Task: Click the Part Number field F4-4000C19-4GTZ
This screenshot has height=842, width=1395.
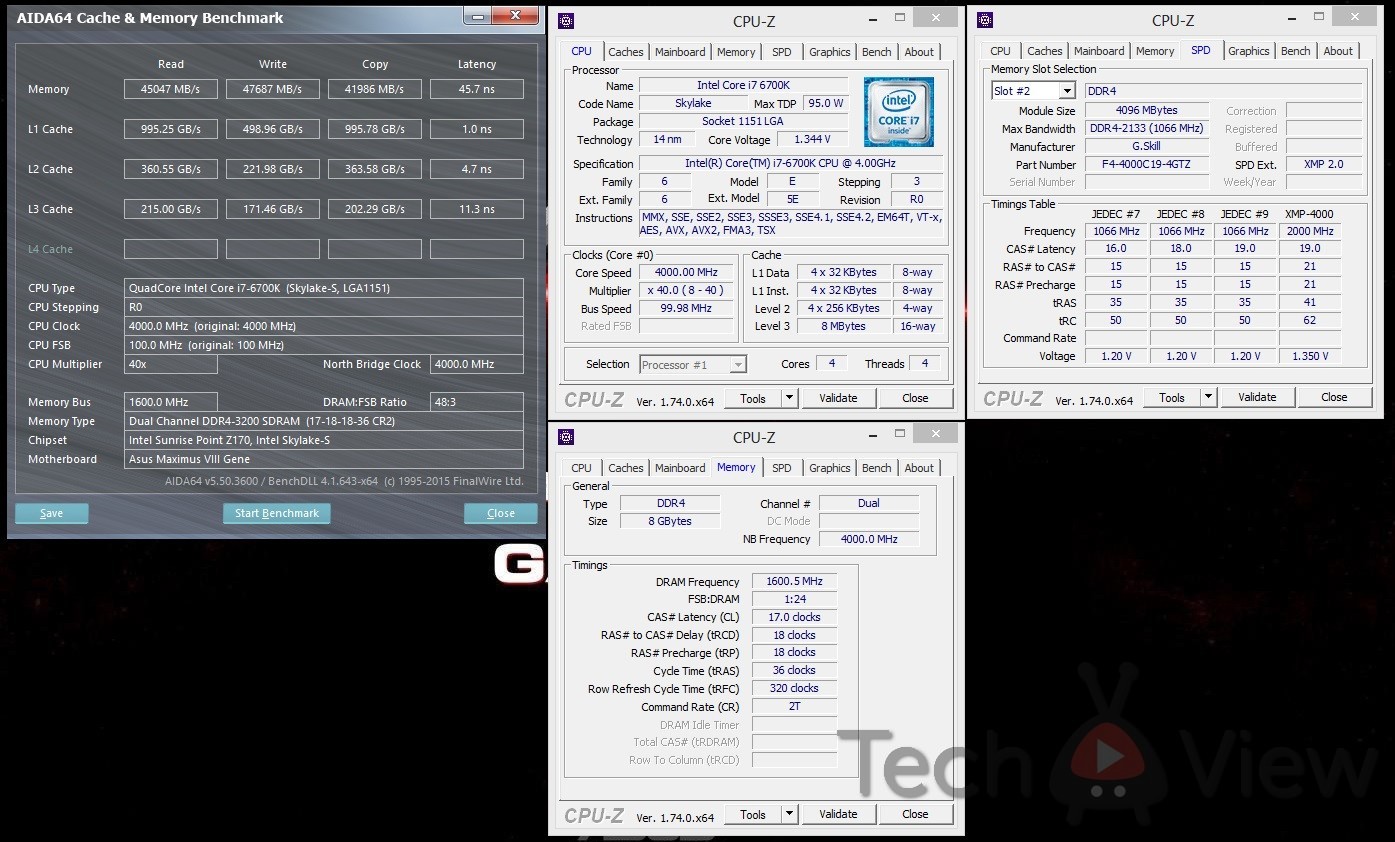Action: tap(1146, 165)
